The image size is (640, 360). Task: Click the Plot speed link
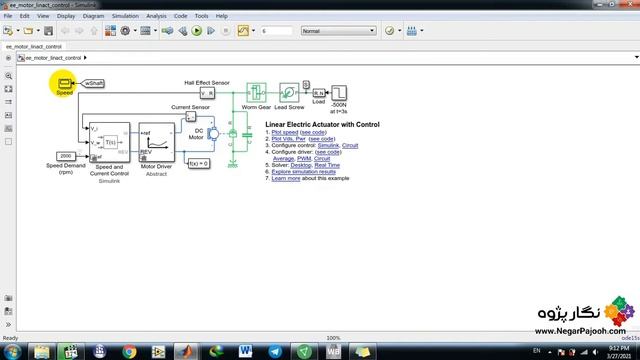(x=285, y=132)
